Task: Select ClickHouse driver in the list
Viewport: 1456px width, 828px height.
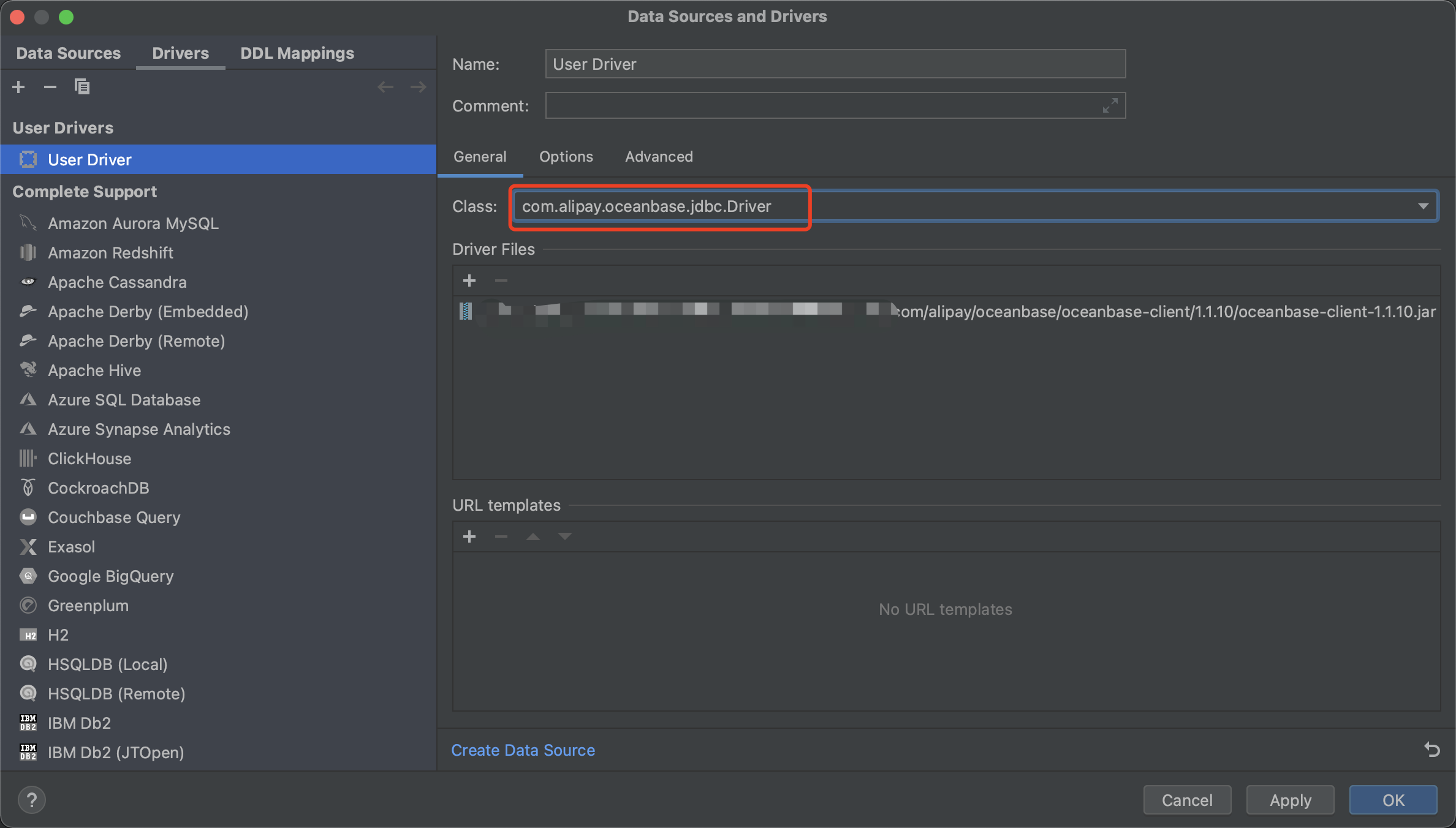Action: coord(89,459)
